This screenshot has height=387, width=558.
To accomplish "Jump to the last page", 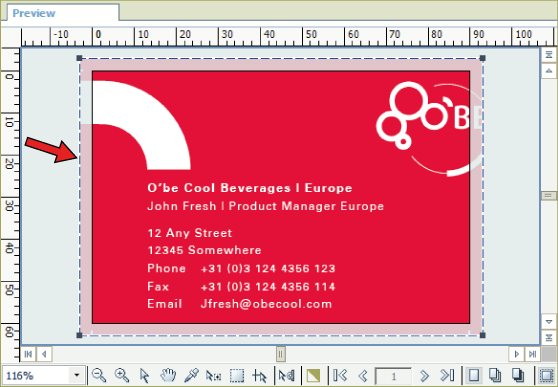I will point(447,375).
